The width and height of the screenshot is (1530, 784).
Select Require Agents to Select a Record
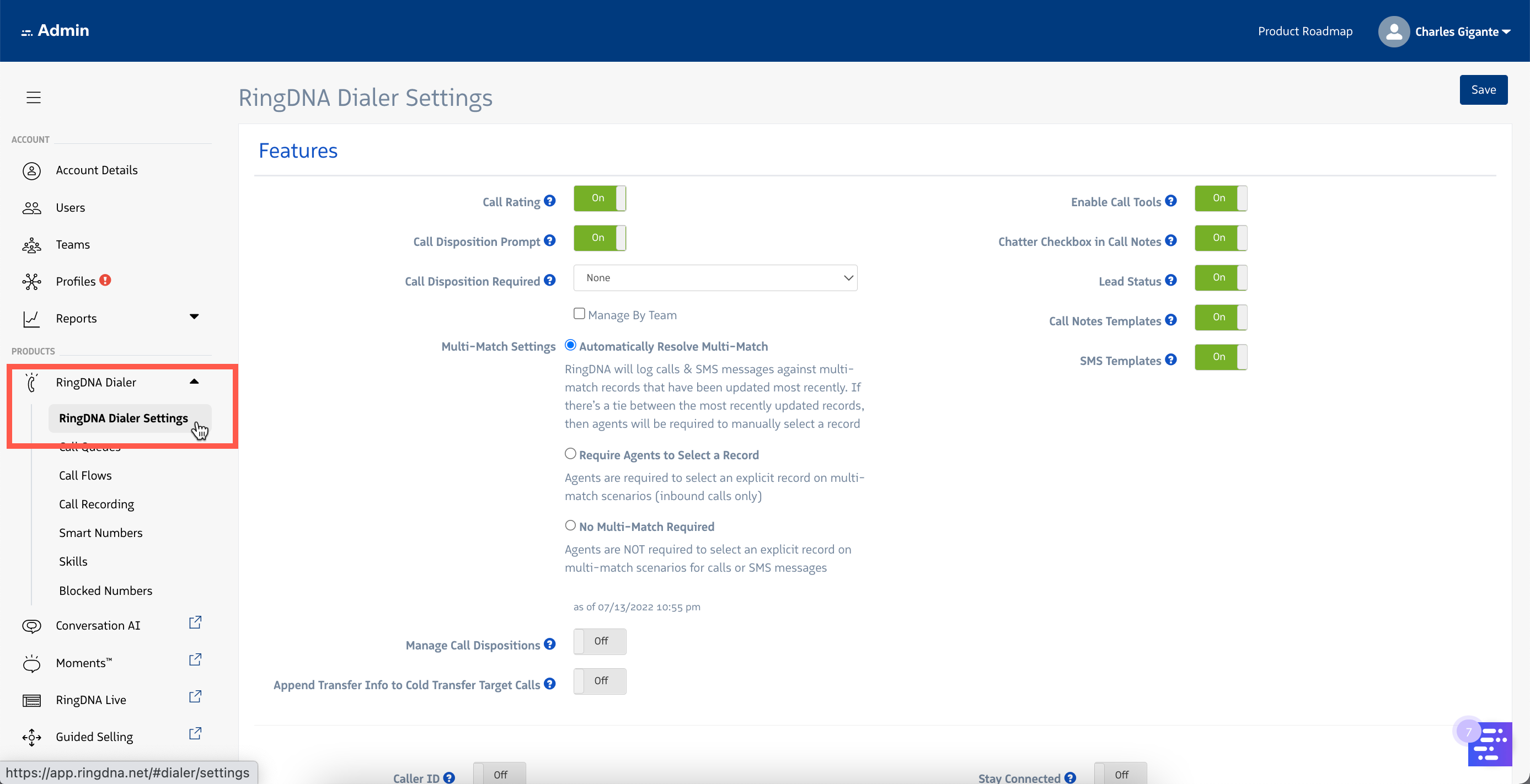click(x=570, y=454)
